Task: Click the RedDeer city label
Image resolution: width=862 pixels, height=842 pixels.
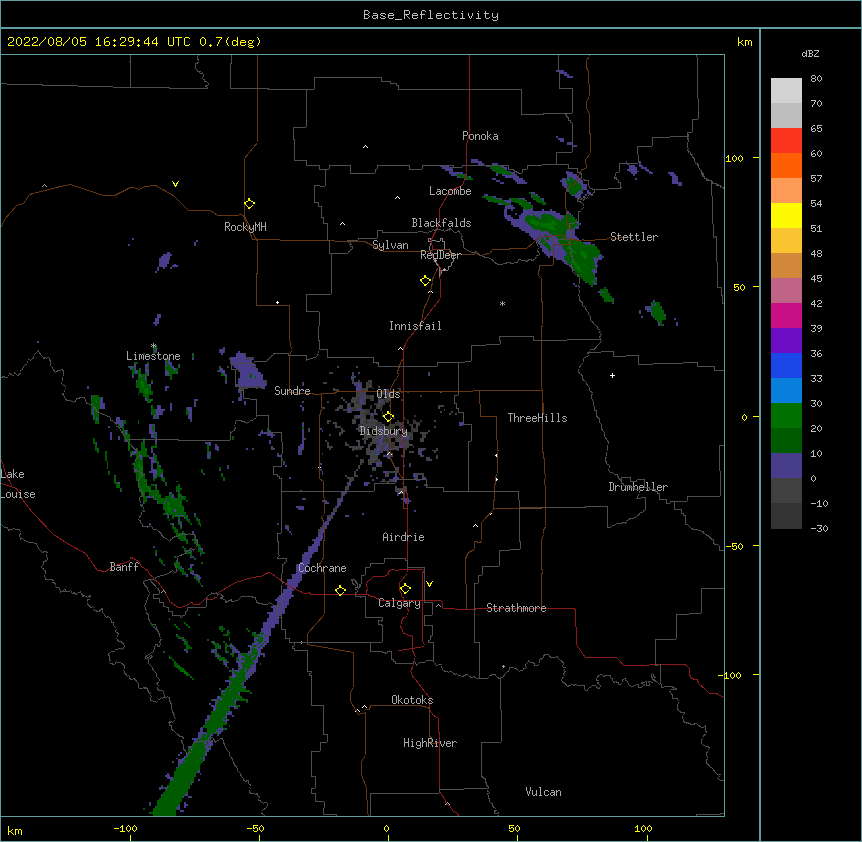Action: pos(440,255)
